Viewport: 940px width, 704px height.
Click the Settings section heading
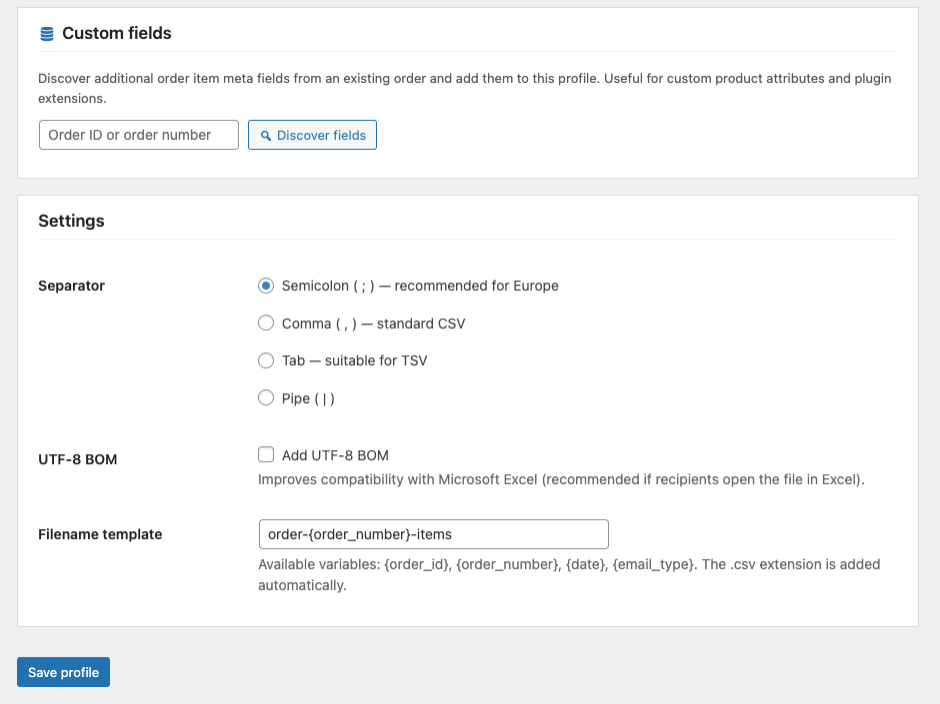click(71, 220)
